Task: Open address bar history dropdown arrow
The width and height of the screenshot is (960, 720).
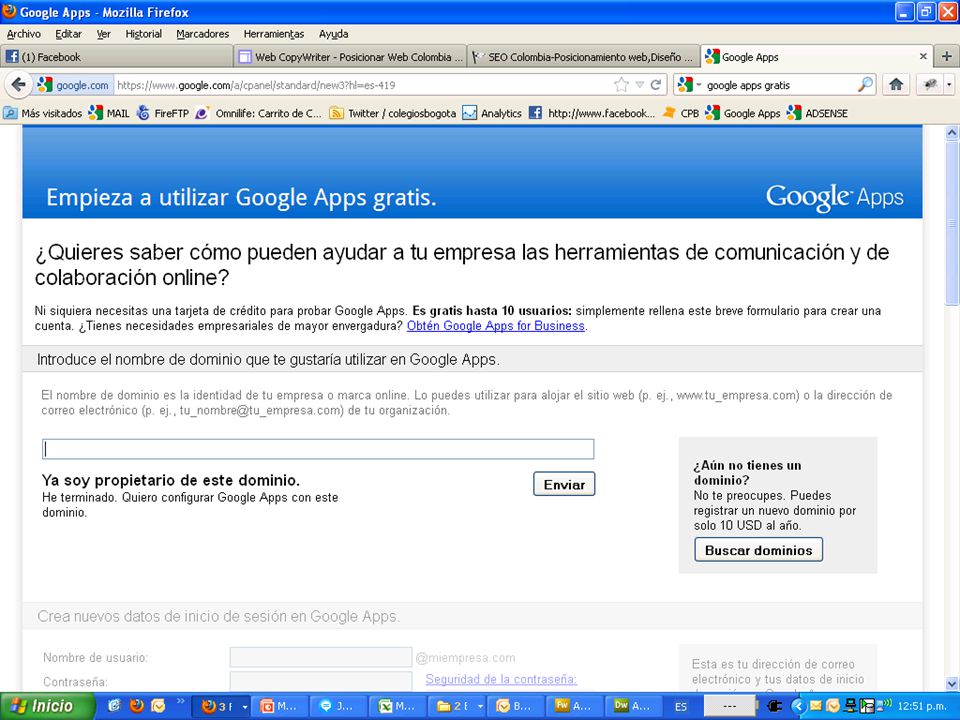Action: 639,85
